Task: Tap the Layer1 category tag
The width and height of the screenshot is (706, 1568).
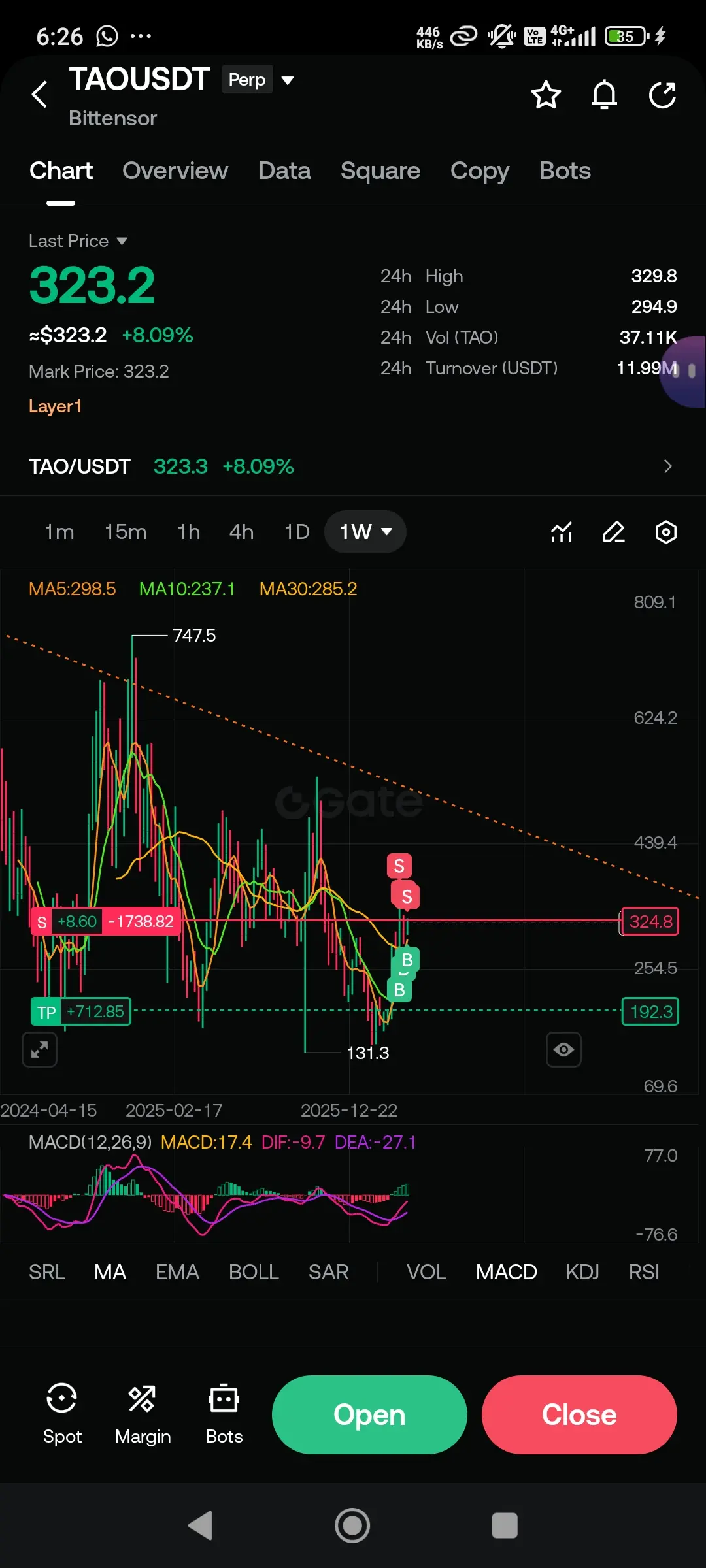Action: coord(55,406)
